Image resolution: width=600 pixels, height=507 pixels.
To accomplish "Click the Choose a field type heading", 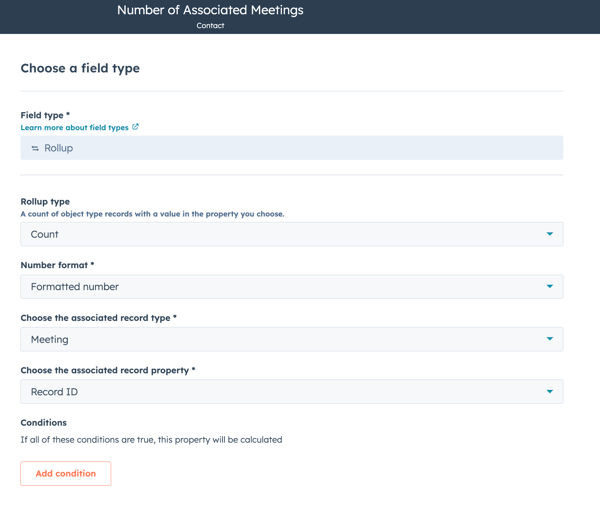I will pos(80,68).
